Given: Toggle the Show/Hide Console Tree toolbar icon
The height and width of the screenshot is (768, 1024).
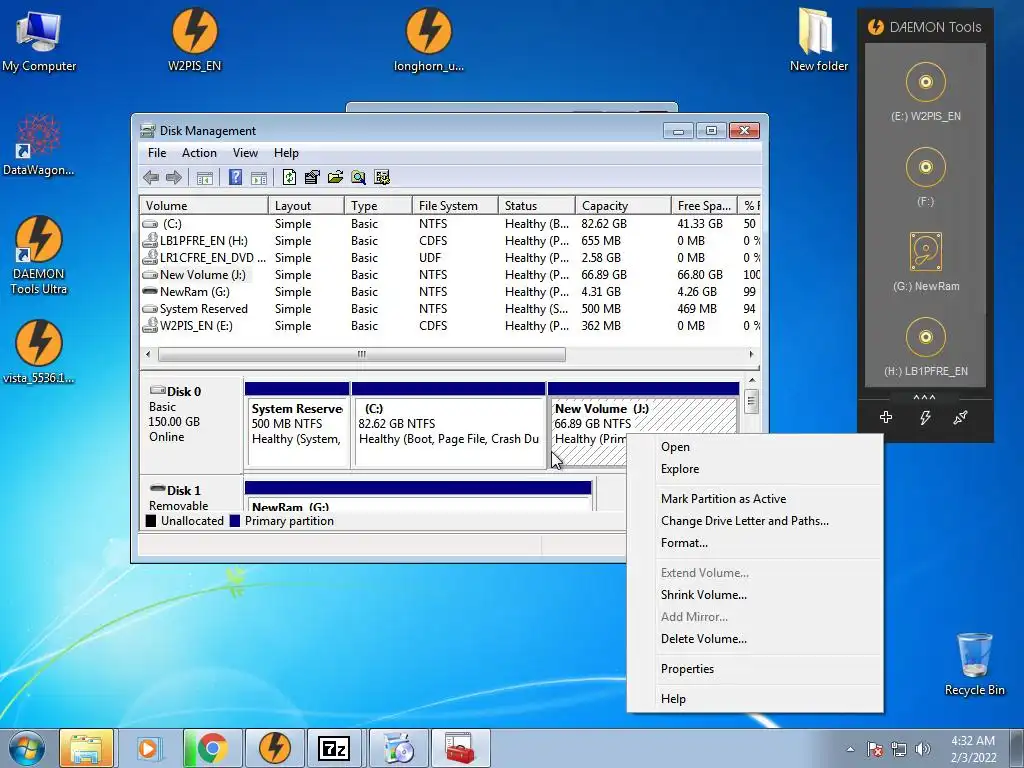Looking at the screenshot, I should click(204, 177).
